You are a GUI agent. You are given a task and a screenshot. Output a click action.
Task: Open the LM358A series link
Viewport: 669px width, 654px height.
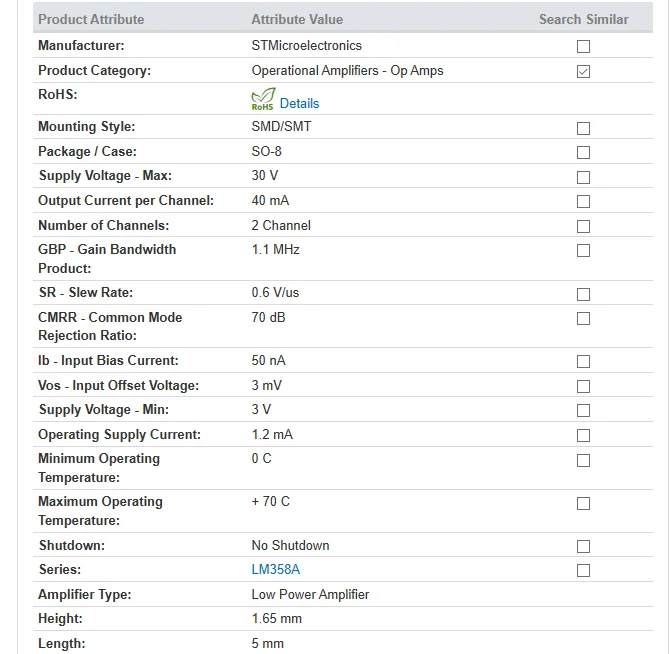[276, 570]
